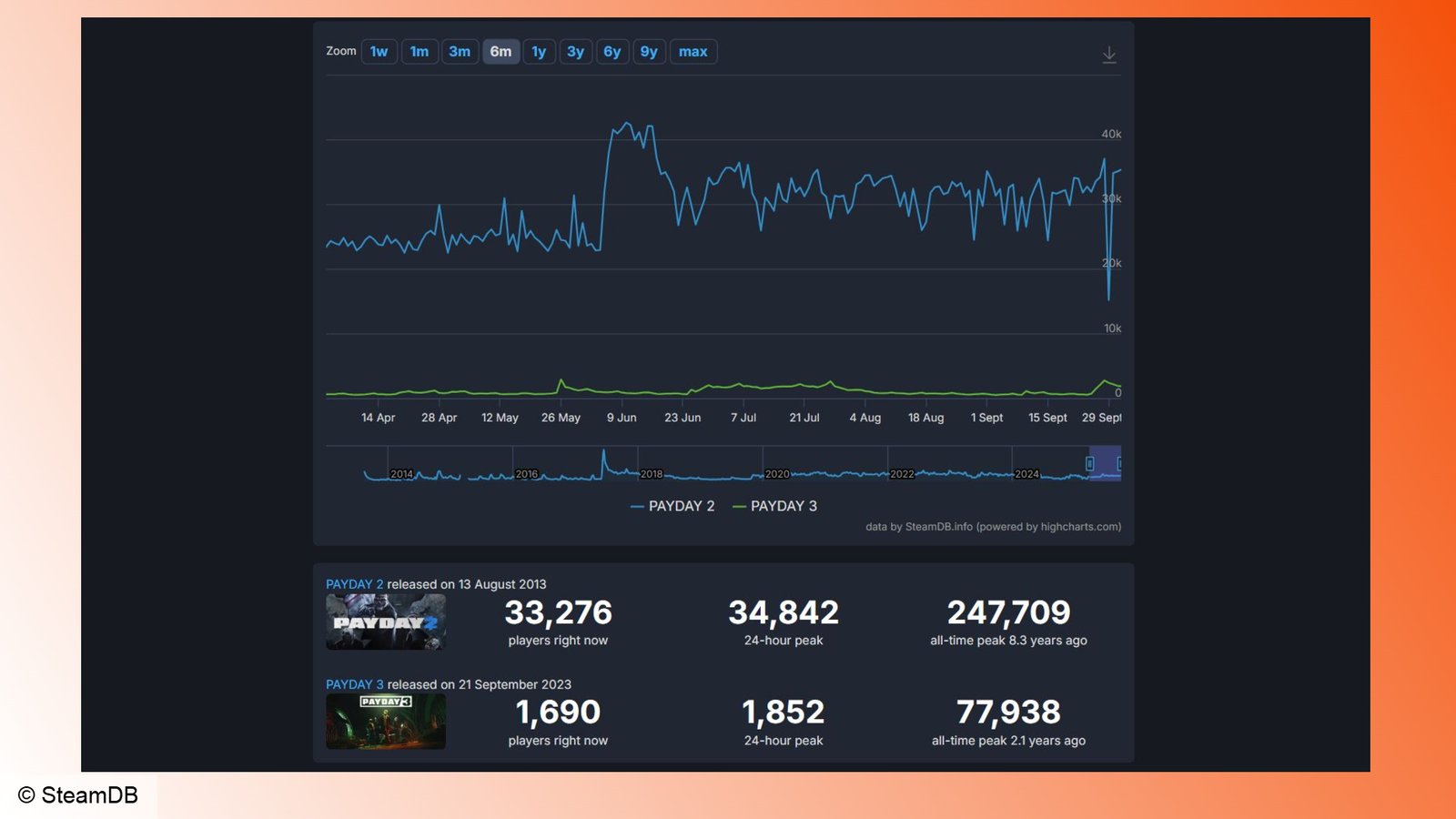The width and height of the screenshot is (1456, 819).
Task: Select the 1w zoom range
Action: (379, 52)
